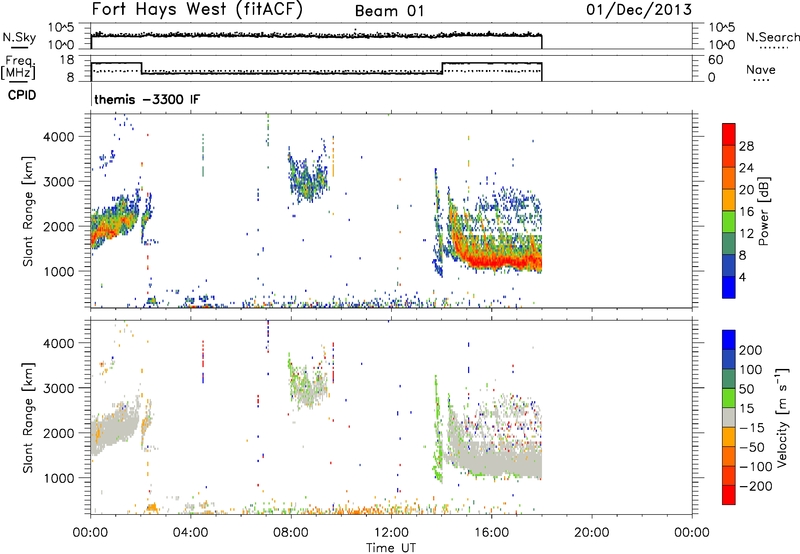
Task: Click the "themis -3300 IF" CPID text
Action: (147, 99)
